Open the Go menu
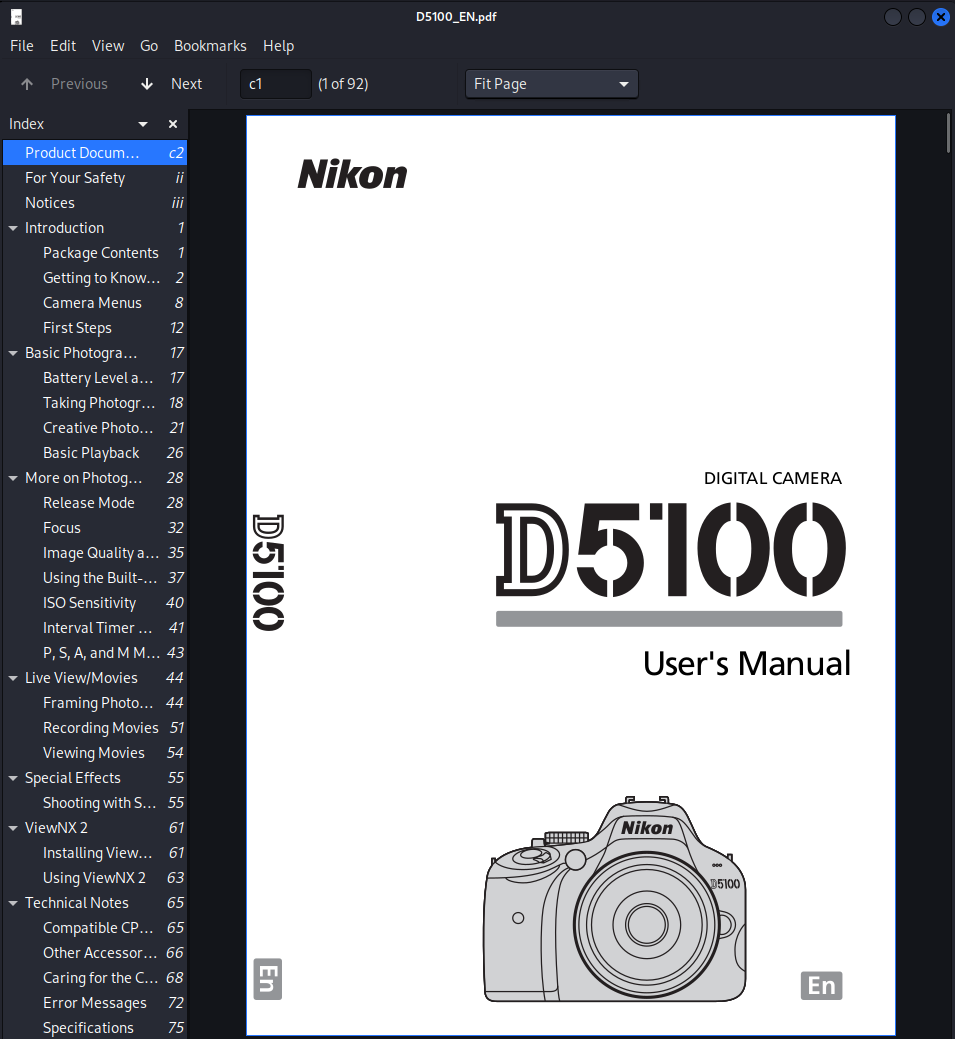 (149, 46)
